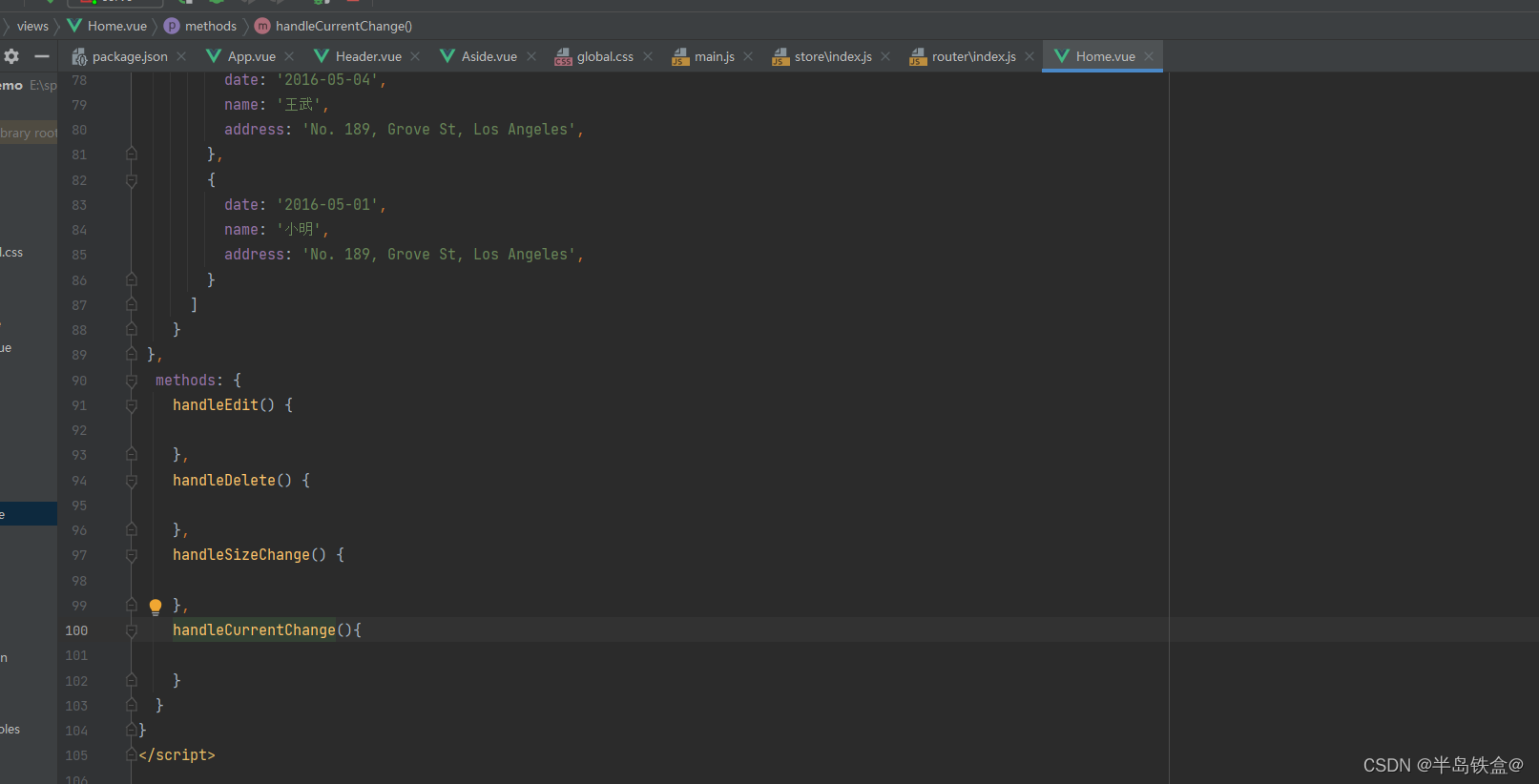Click methods breadcrumb property icon

172,26
